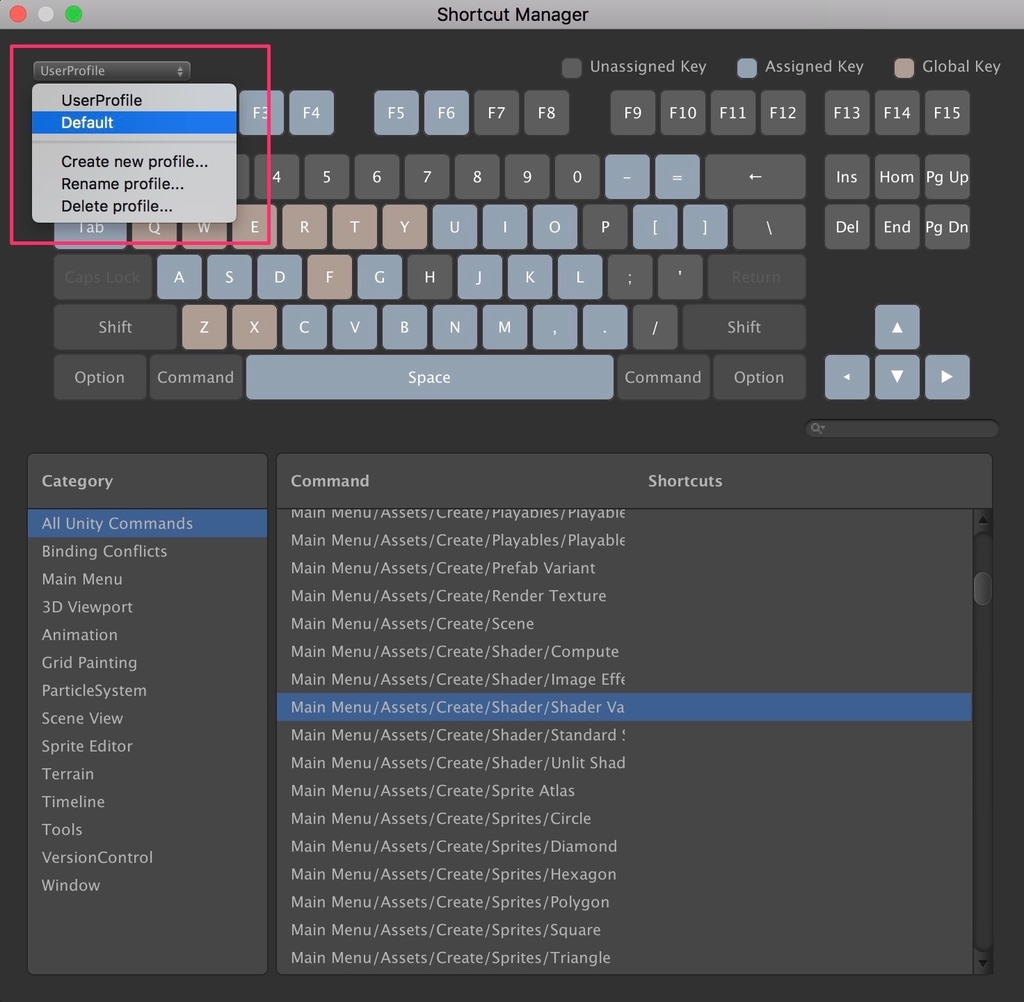Click the Shortcuts column header
Viewport: 1024px width, 1002px height.
685,481
